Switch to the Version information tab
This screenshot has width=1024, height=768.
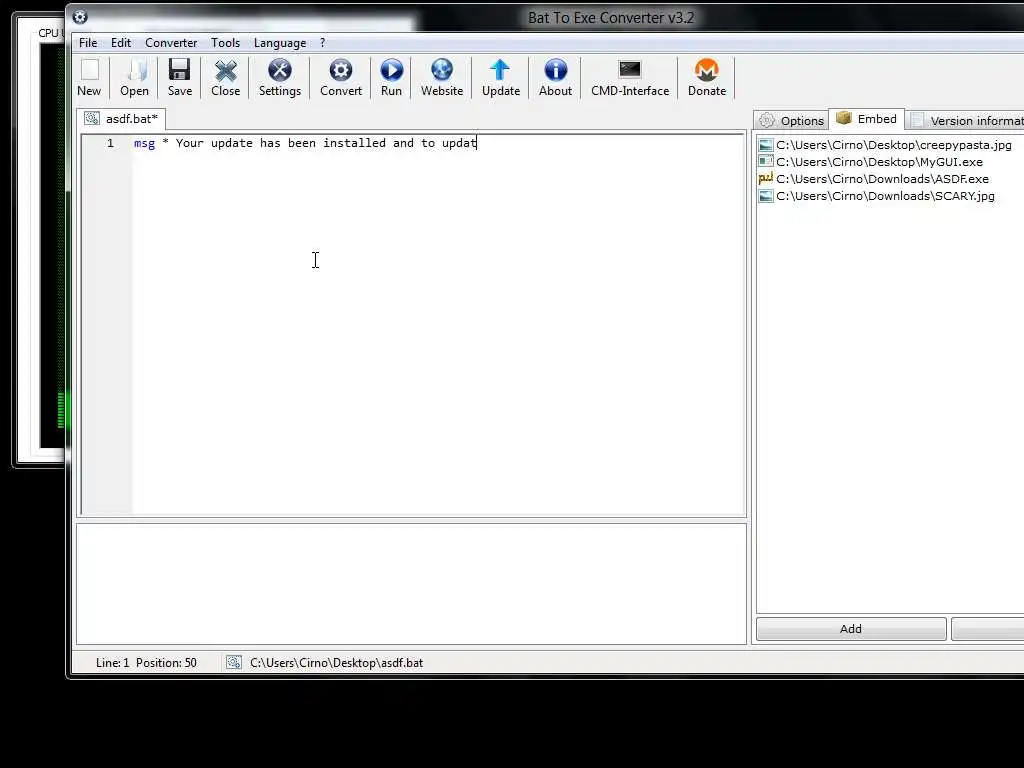coord(967,120)
